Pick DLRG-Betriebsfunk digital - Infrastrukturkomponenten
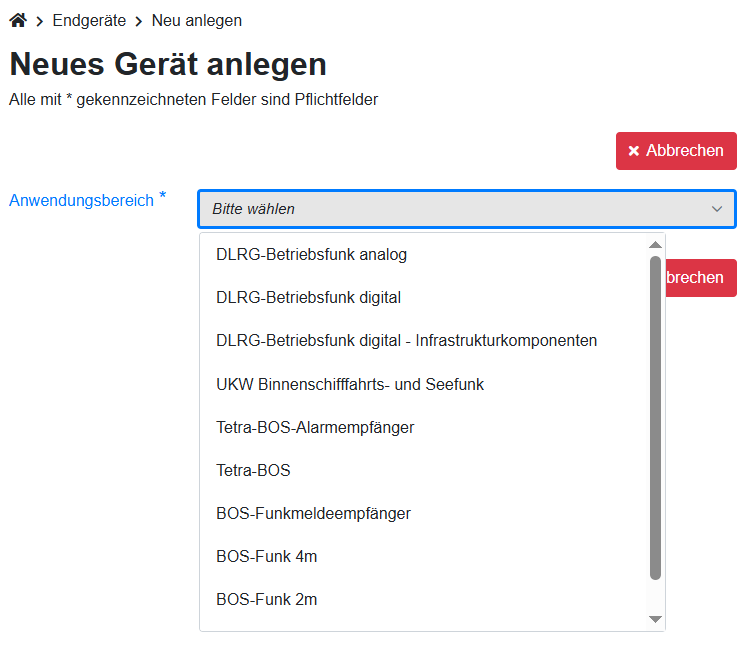This screenshot has width=750, height=652. tap(424, 341)
